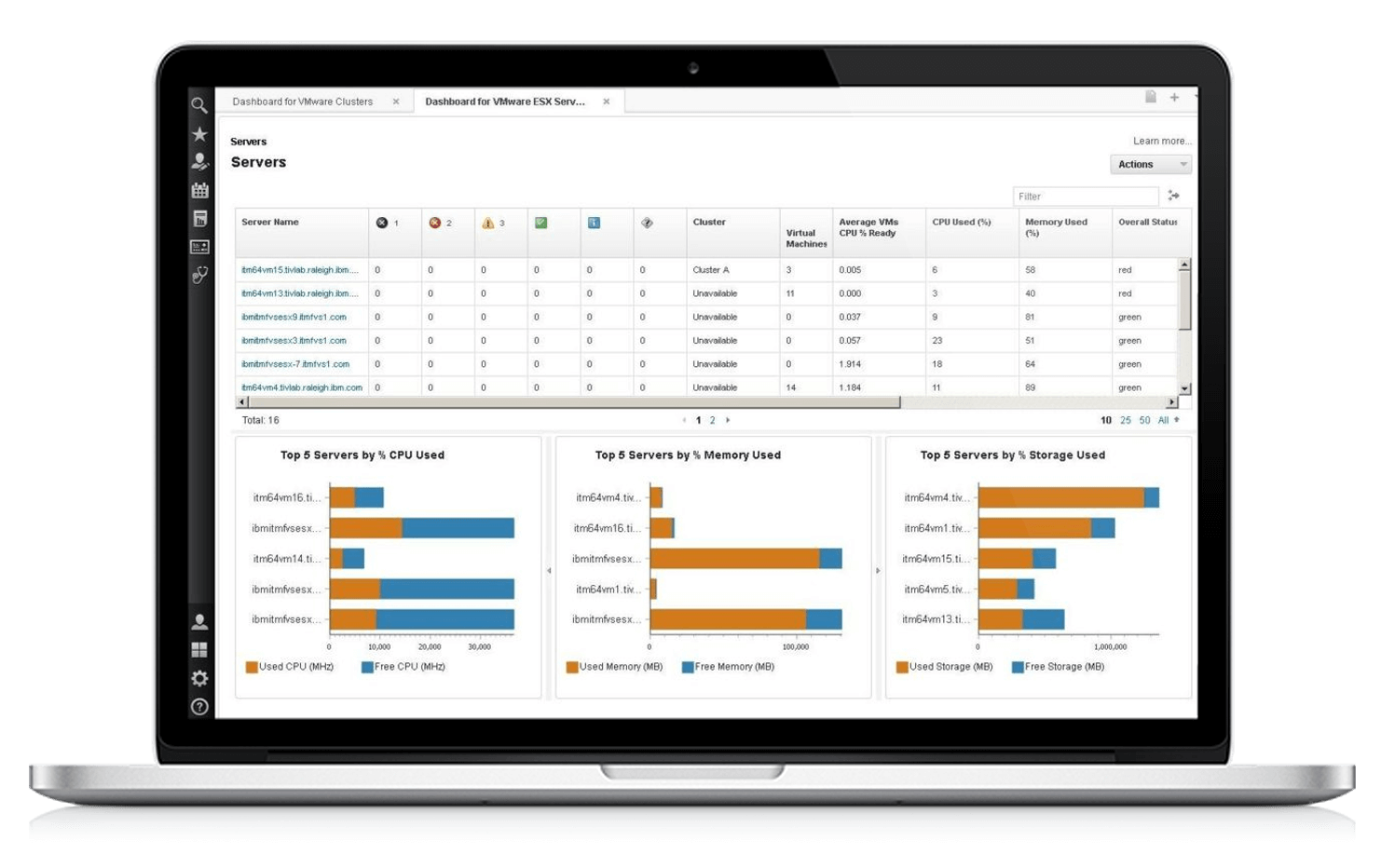Click the horizontal scrollbar left arrow

[242, 402]
